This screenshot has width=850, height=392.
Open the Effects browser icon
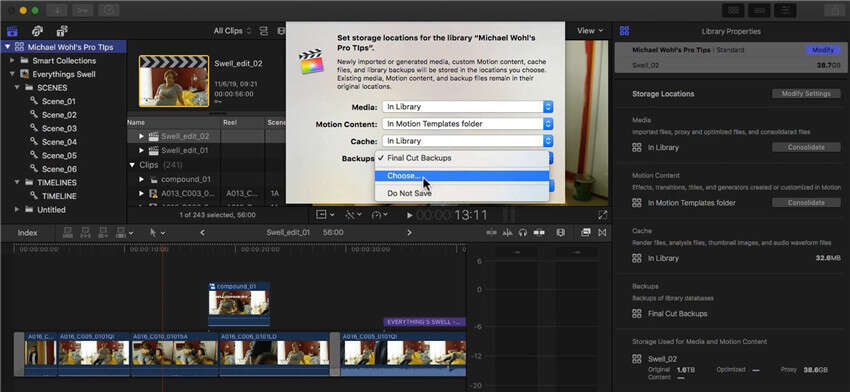click(585, 233)
